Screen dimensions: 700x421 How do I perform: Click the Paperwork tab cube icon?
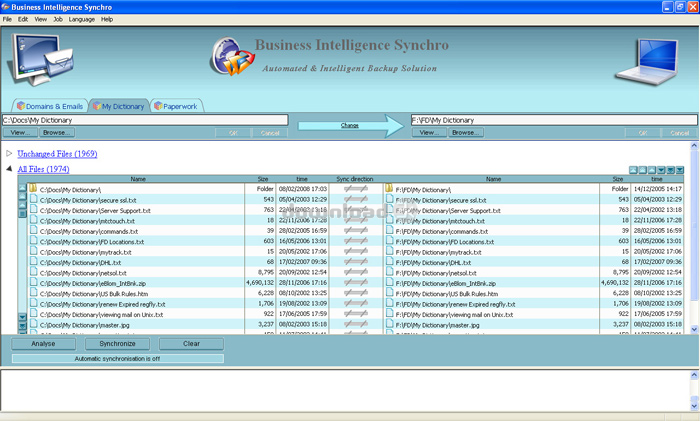[158, 106]
